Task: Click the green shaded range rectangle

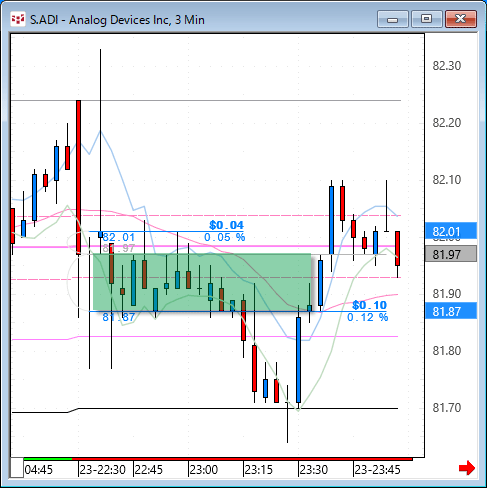Action: pos(202,282)
